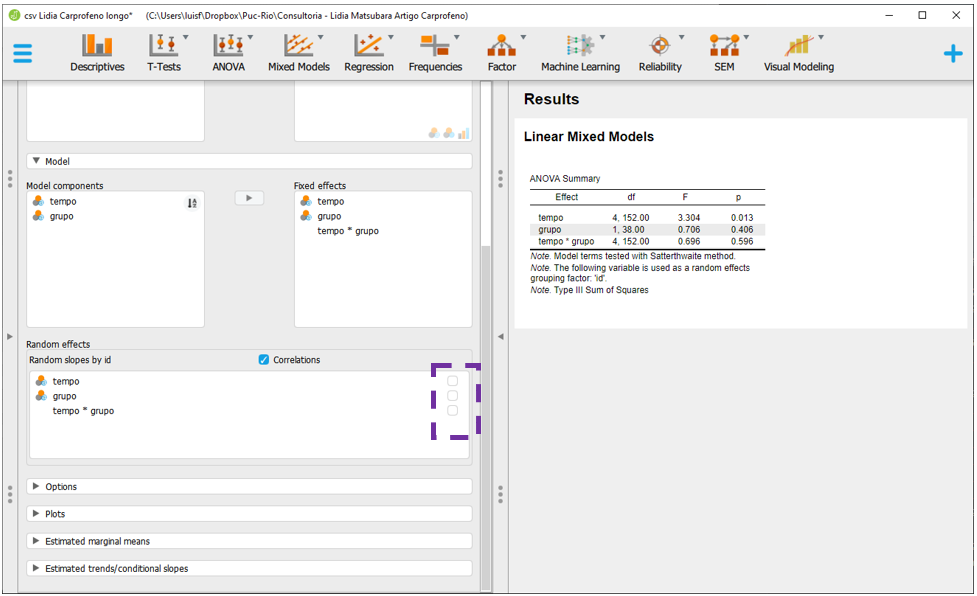Open the Machine Learning module
The image size is (977, 596).
[580, 52]
